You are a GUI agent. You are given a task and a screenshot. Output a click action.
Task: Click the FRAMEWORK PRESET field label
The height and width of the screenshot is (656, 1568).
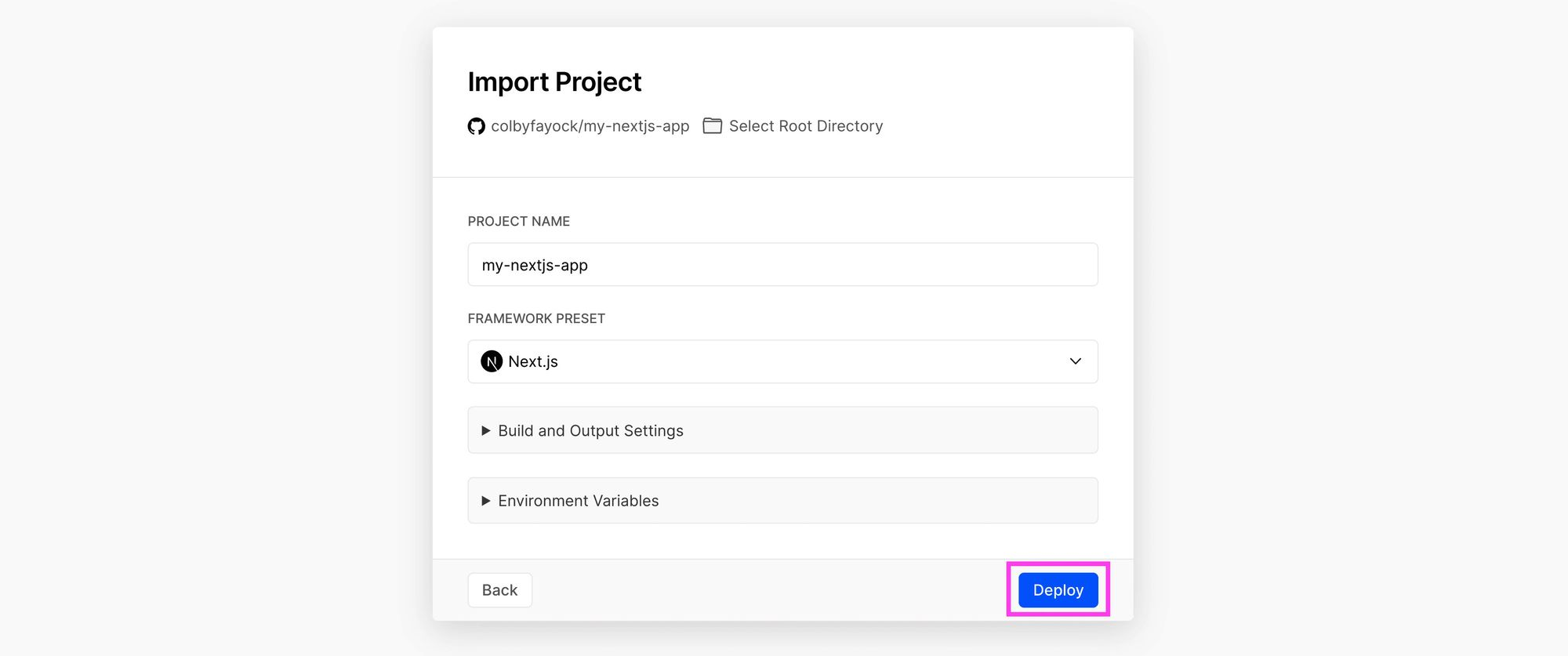(536, 319)
